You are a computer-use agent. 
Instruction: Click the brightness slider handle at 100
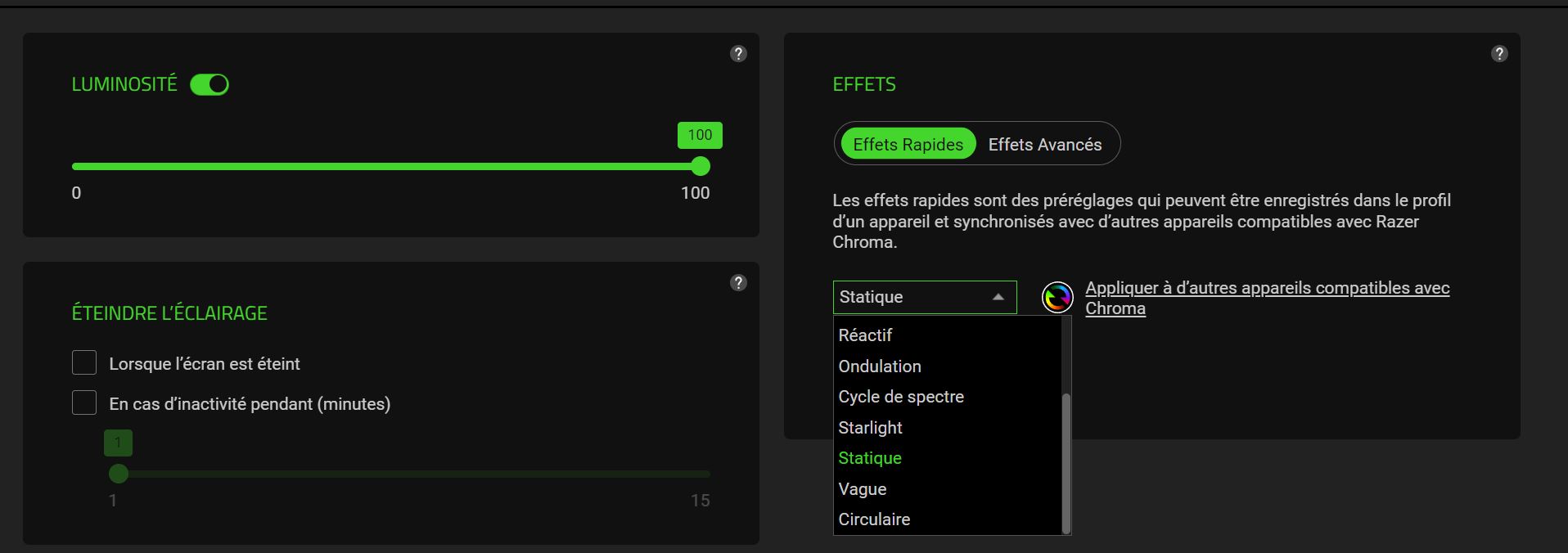(701, 167)
